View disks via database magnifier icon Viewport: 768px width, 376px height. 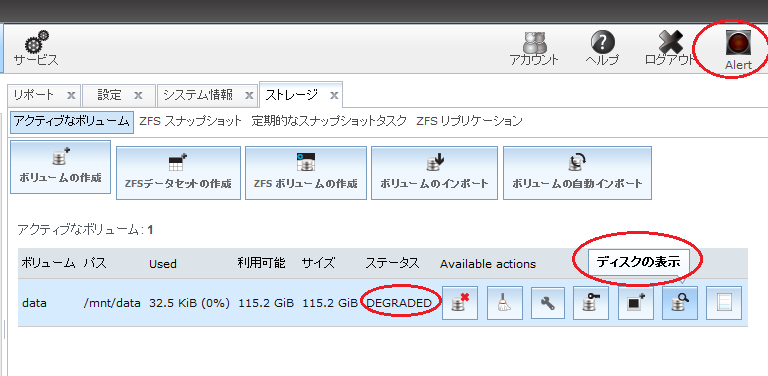click(x=680, y=304)
